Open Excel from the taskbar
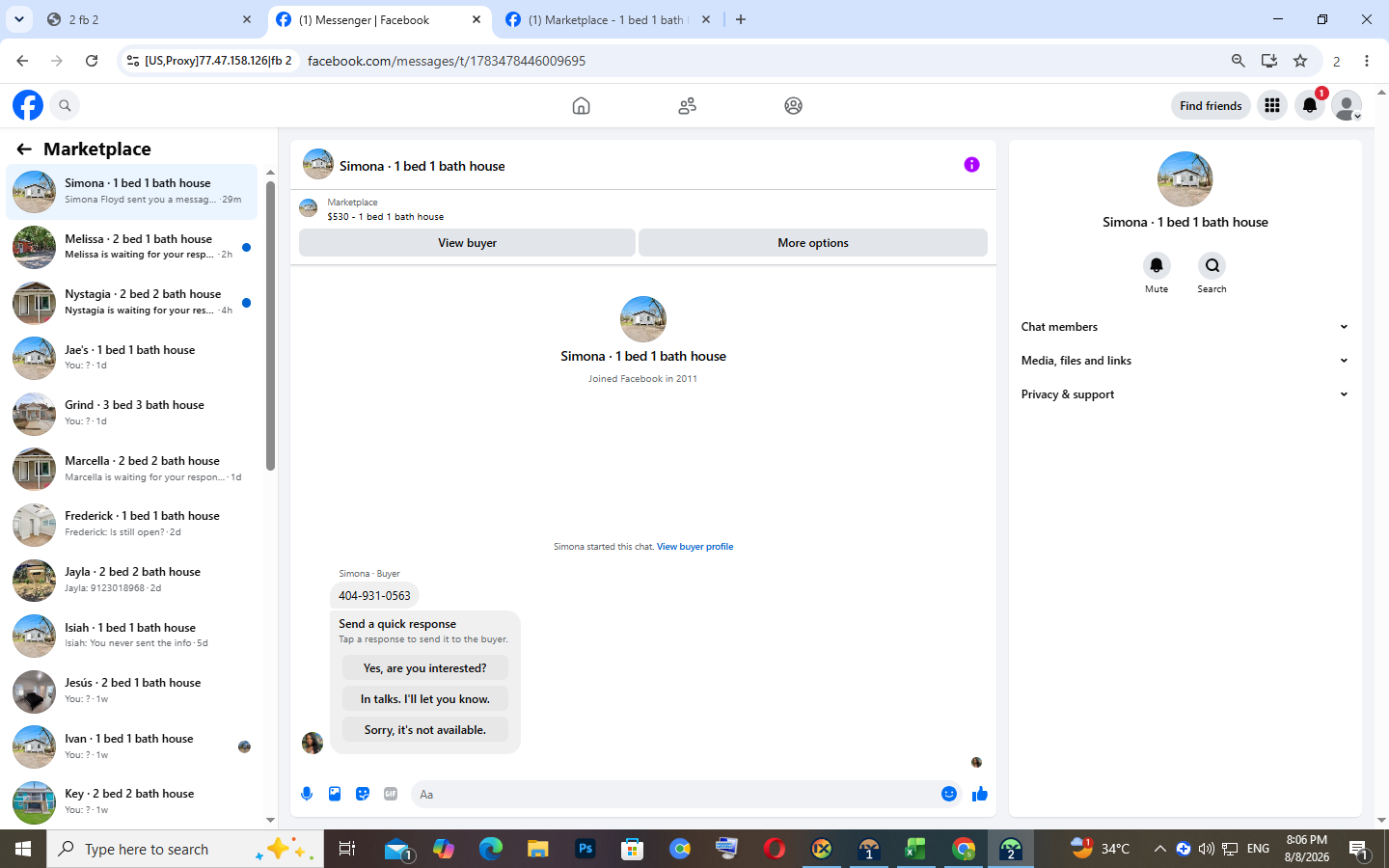This screenshot has width=1389, height=868. 914,849
